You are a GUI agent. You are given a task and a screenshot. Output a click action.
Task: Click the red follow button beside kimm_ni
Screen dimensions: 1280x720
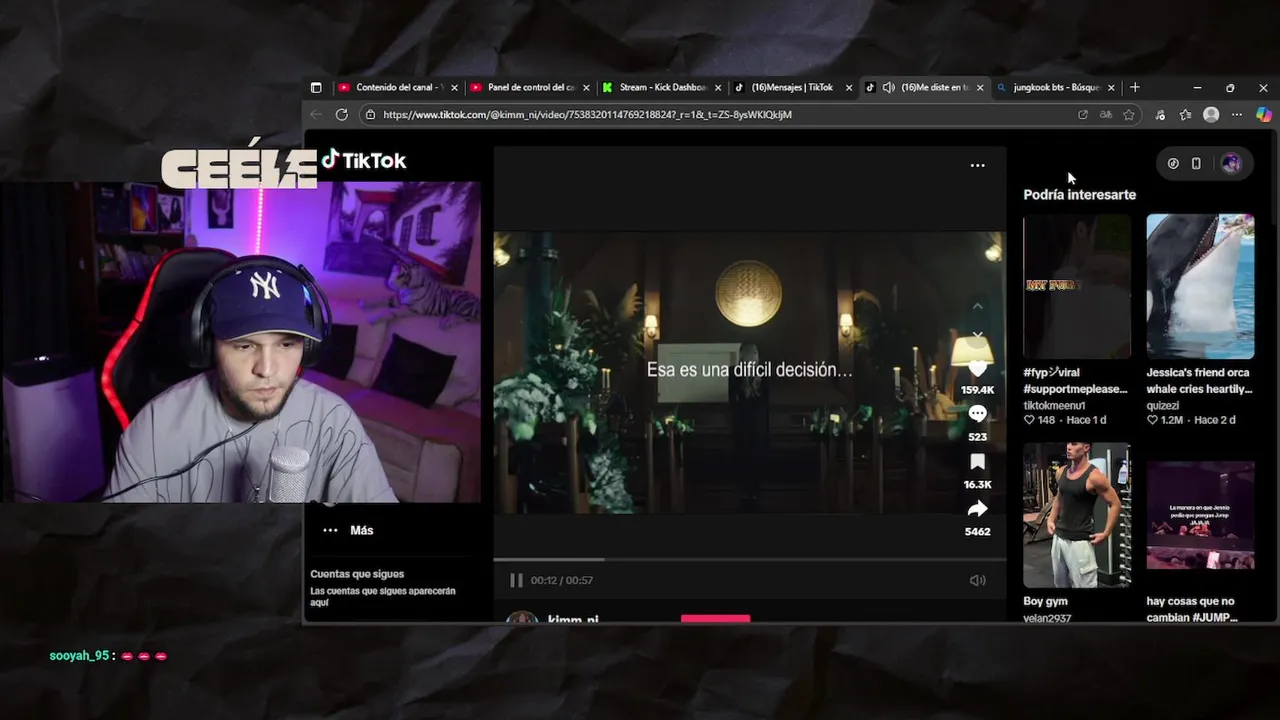point(715,620)
